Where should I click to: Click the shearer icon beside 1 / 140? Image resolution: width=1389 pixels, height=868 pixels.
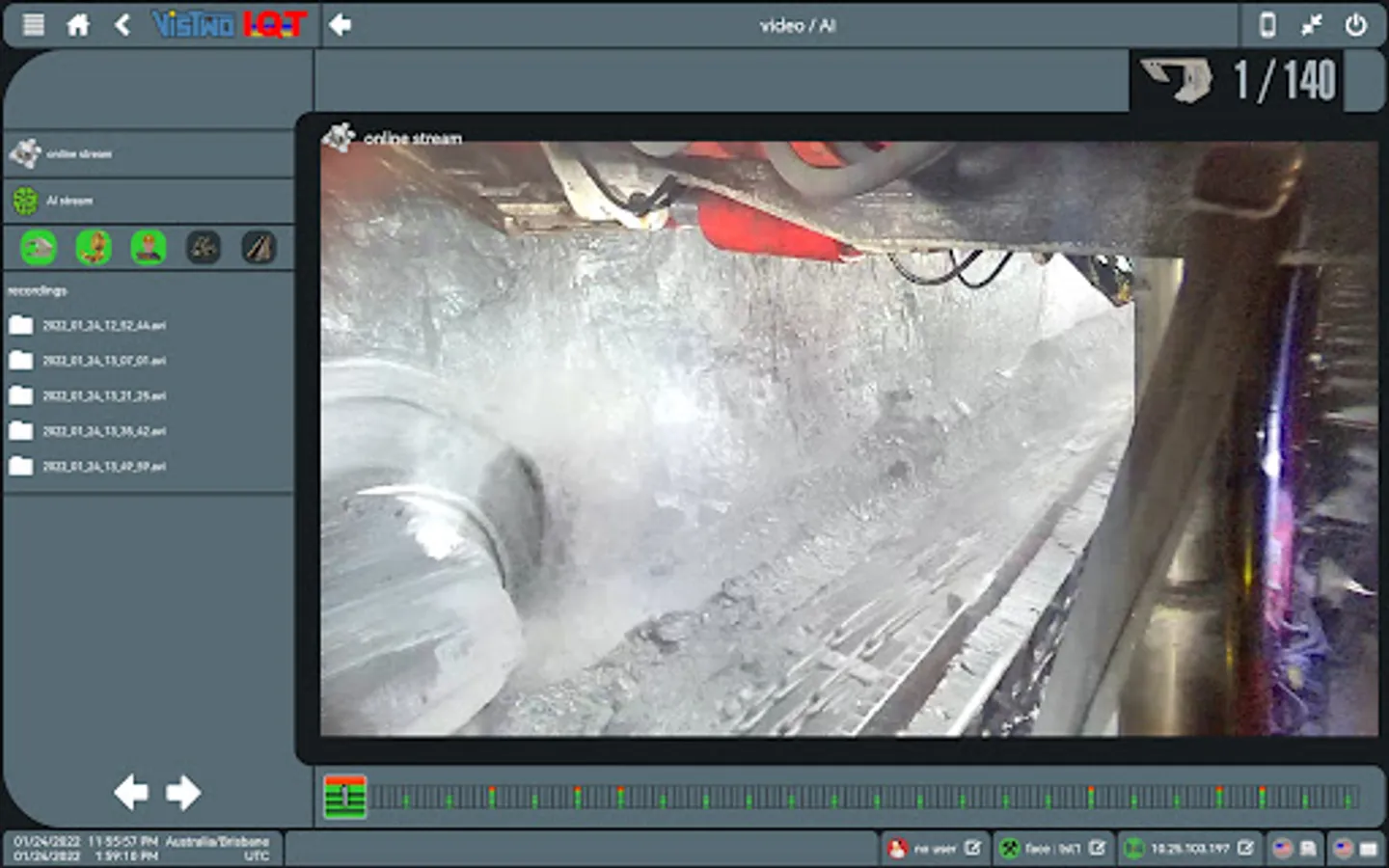point(1177,79)
